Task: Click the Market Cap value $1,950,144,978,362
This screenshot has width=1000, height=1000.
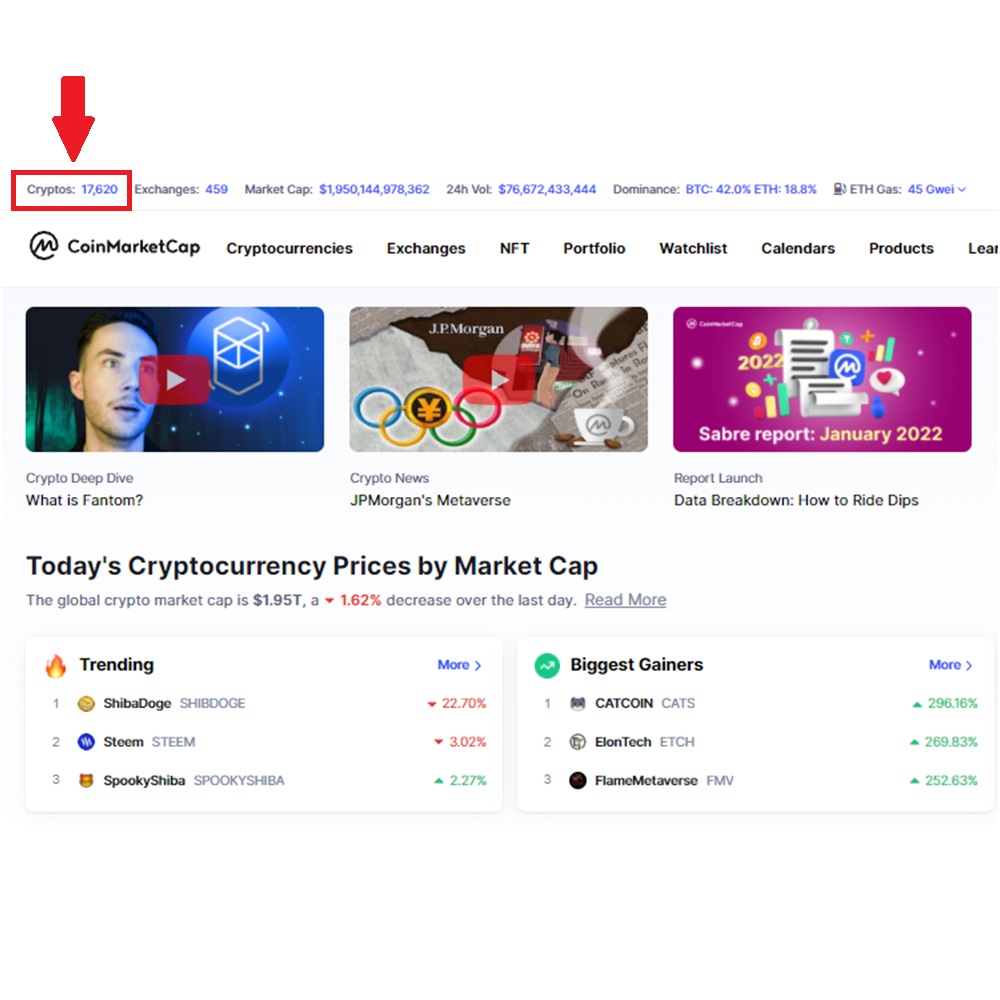Action: (374, 189)
